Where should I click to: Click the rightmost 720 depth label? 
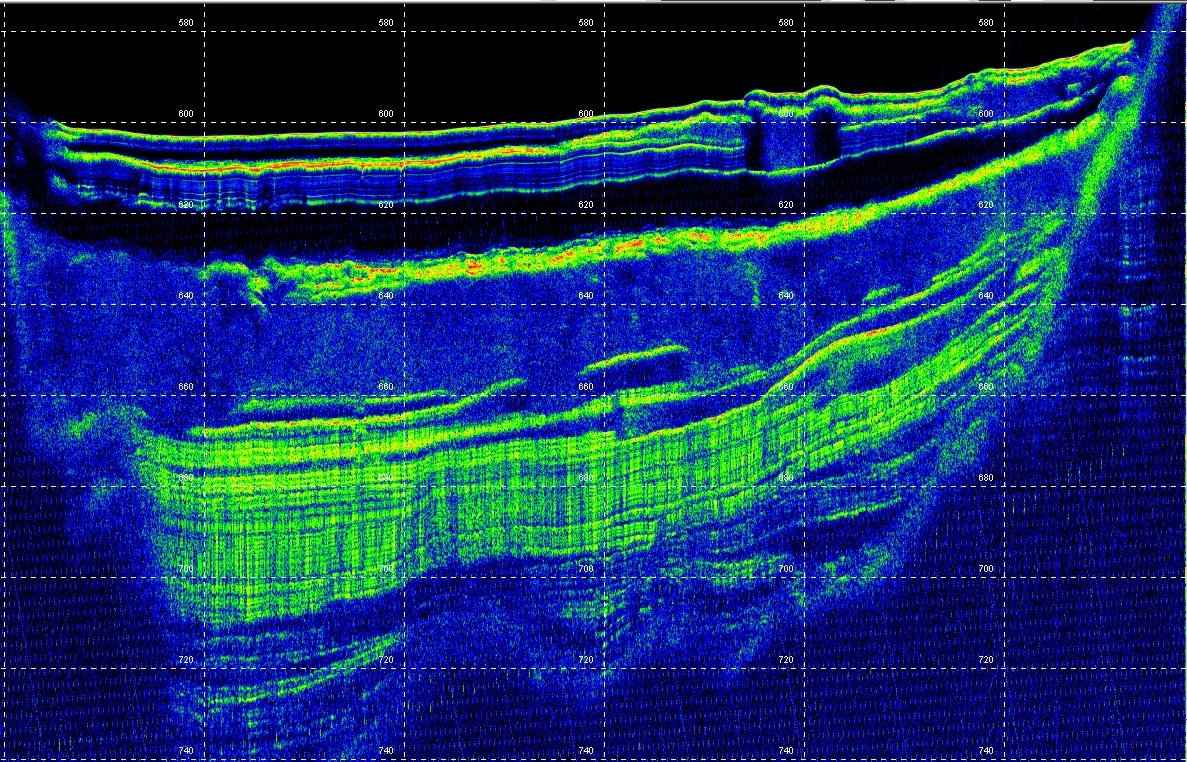pyautogui.click(x=986, y=660)
